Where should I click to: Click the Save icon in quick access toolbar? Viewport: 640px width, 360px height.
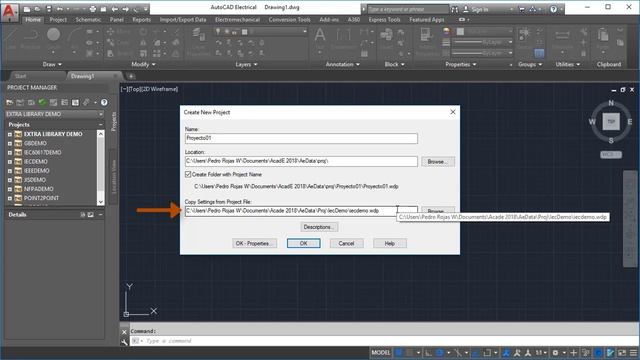[x=49, y=9]
